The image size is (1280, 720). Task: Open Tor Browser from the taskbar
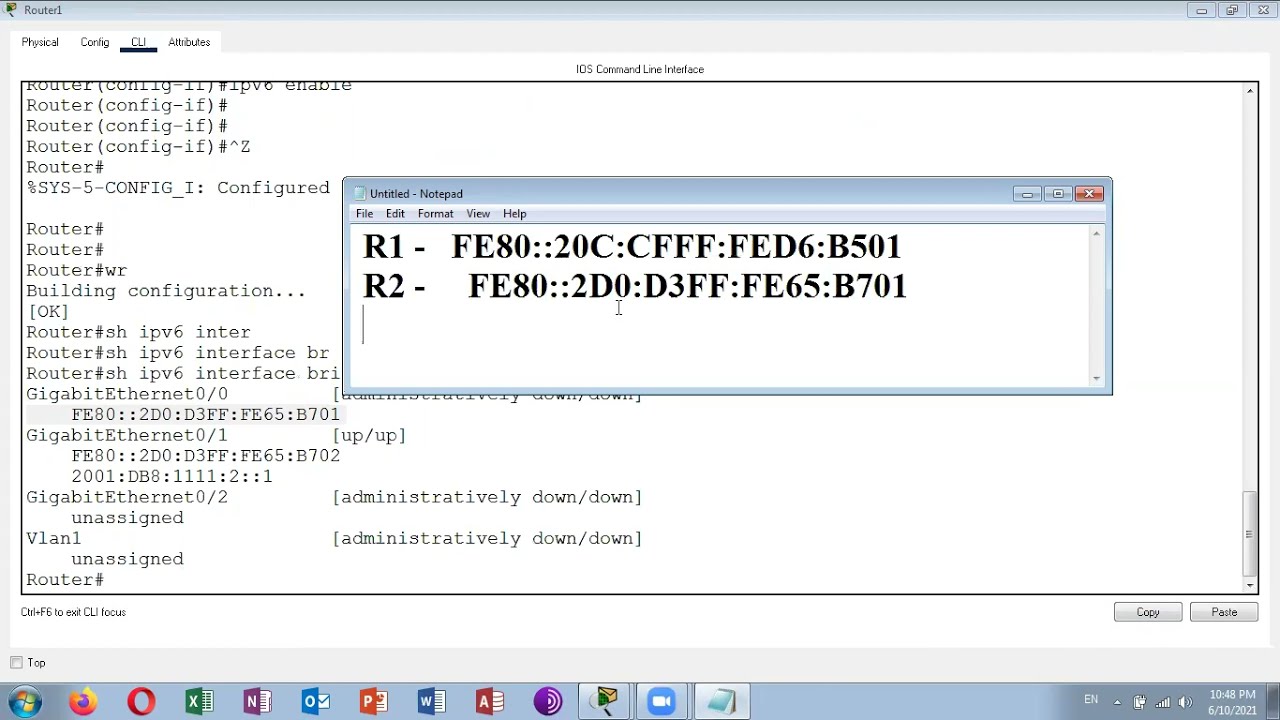coord(547,701)
